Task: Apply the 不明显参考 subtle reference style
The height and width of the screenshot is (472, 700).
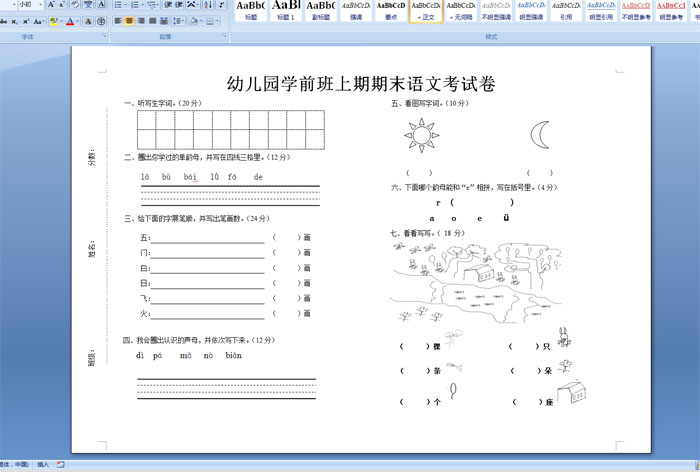Action: pyautogui.click(x=636, y=11)
